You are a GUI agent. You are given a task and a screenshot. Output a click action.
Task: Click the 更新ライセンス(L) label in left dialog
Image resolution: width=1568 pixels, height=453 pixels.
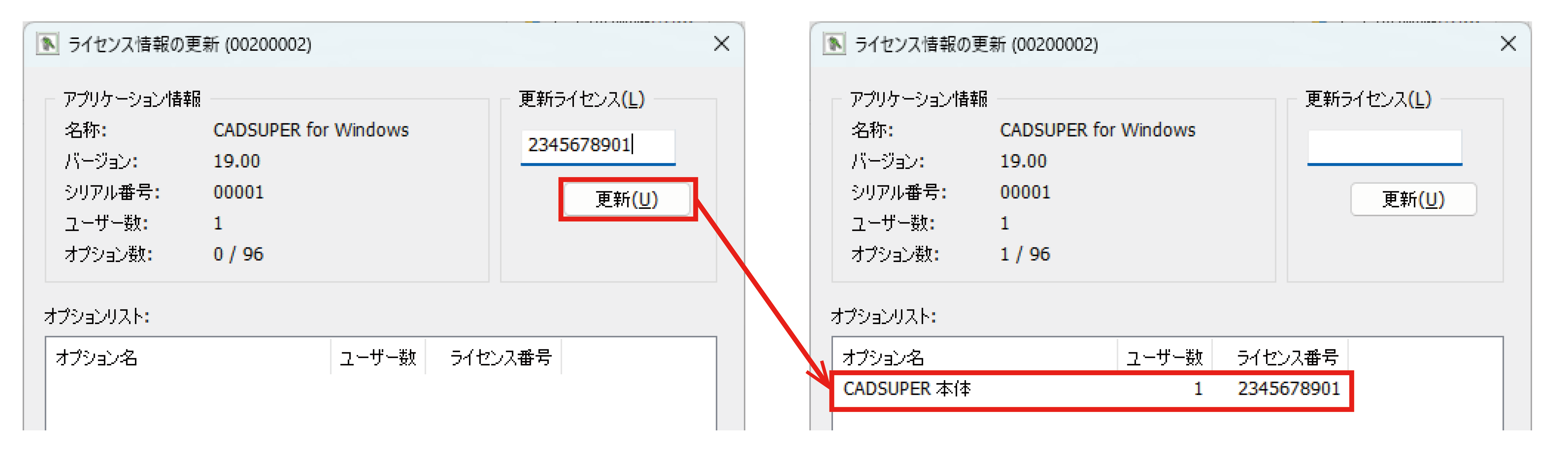coord(581,99)
